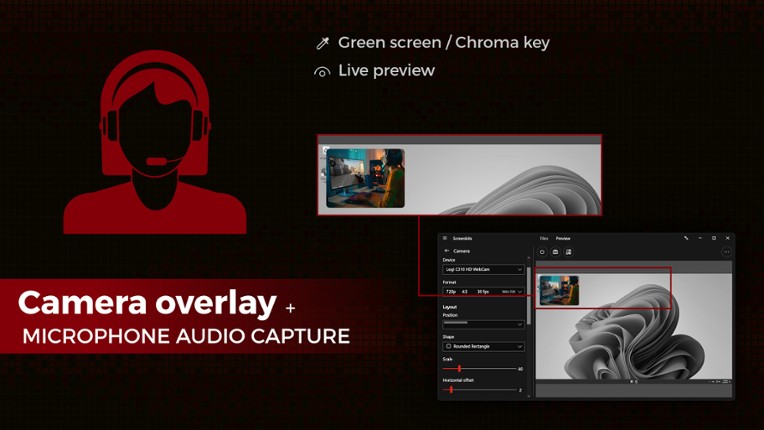
Task: Expand the Position dropdown under Layout
Action: click(484, 324)
